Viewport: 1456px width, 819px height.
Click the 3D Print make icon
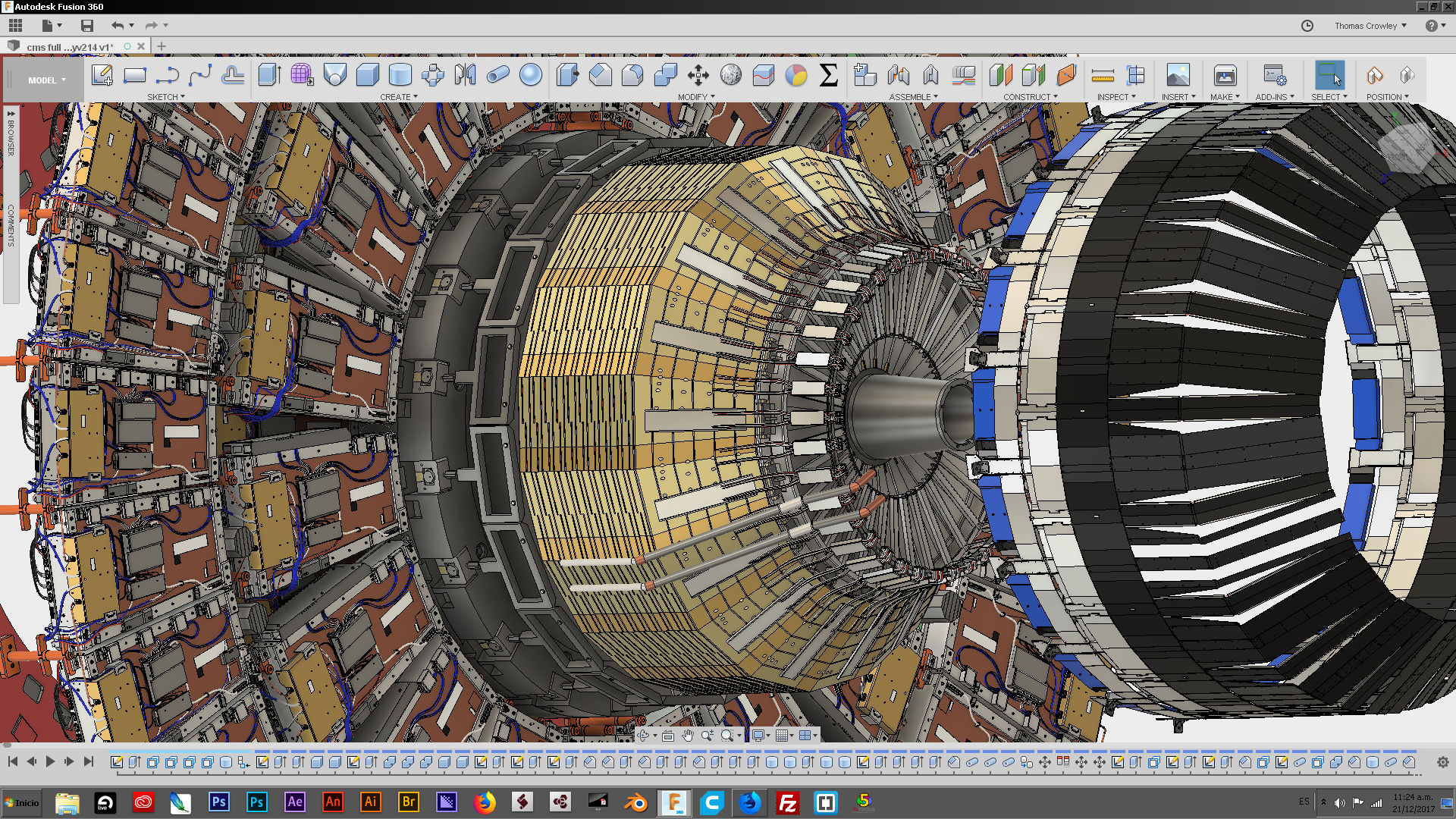coord(1225,75)
